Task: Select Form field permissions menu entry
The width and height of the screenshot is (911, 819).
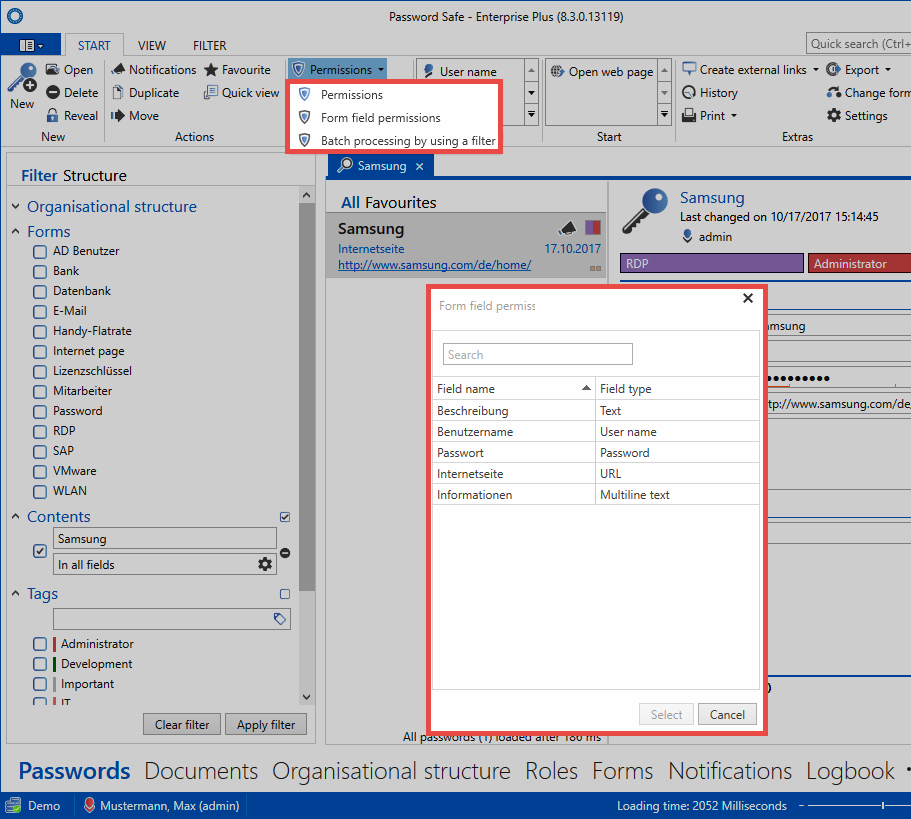Action: [394, 118]
